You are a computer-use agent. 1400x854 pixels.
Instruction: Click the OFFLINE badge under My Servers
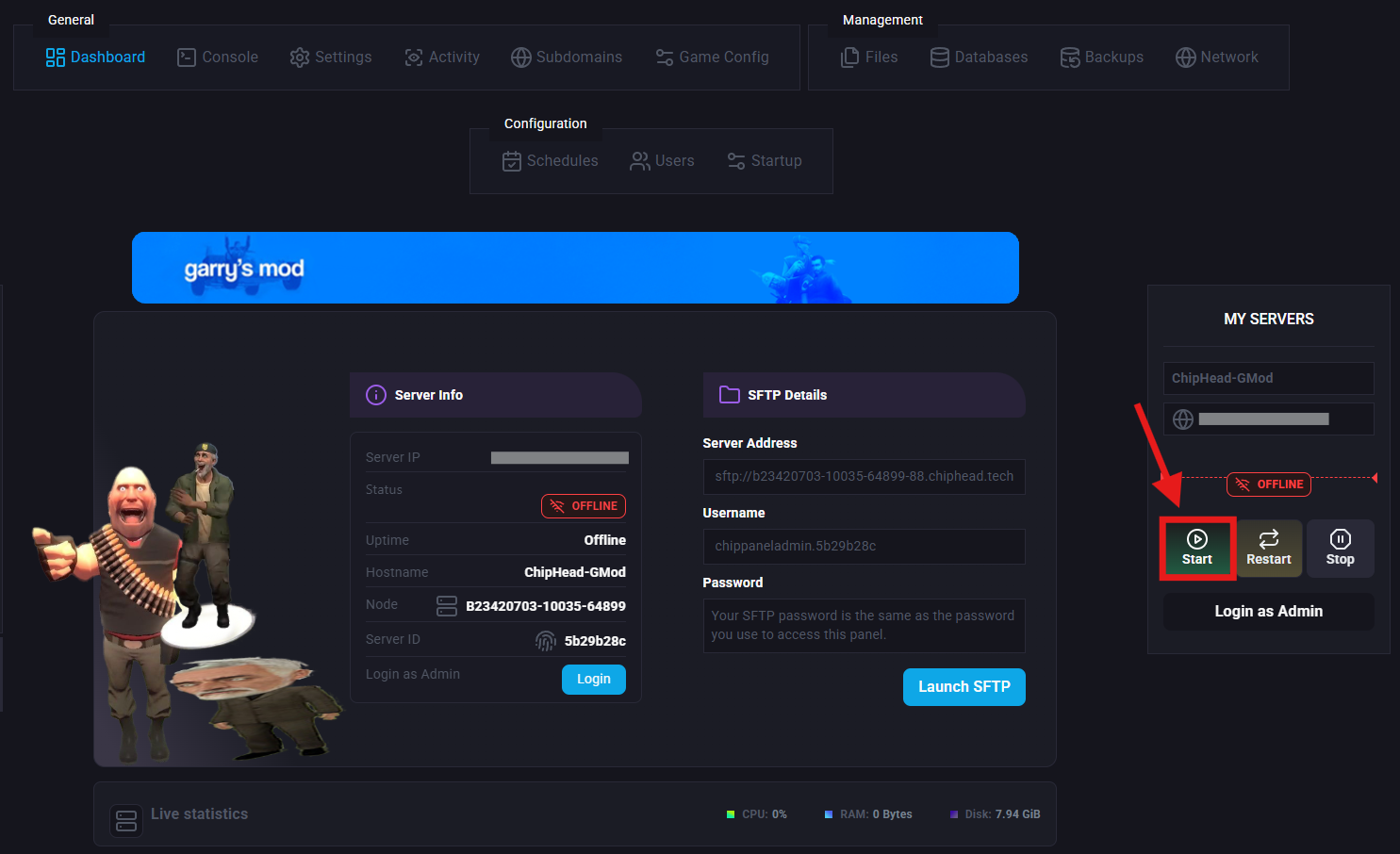coord(1269,484)
